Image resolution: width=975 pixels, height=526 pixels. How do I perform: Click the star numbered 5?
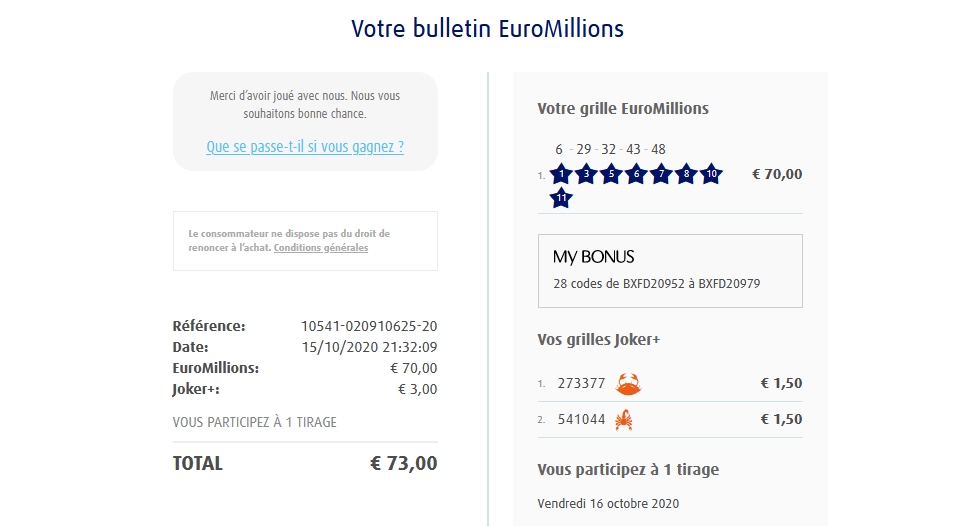pyautogui.click(x=611, y=174)
